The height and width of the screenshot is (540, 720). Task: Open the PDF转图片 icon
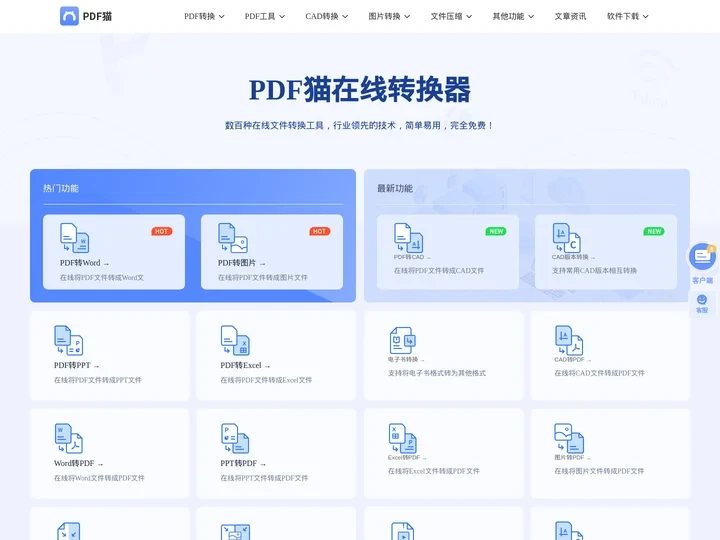(x=233, y=238)
